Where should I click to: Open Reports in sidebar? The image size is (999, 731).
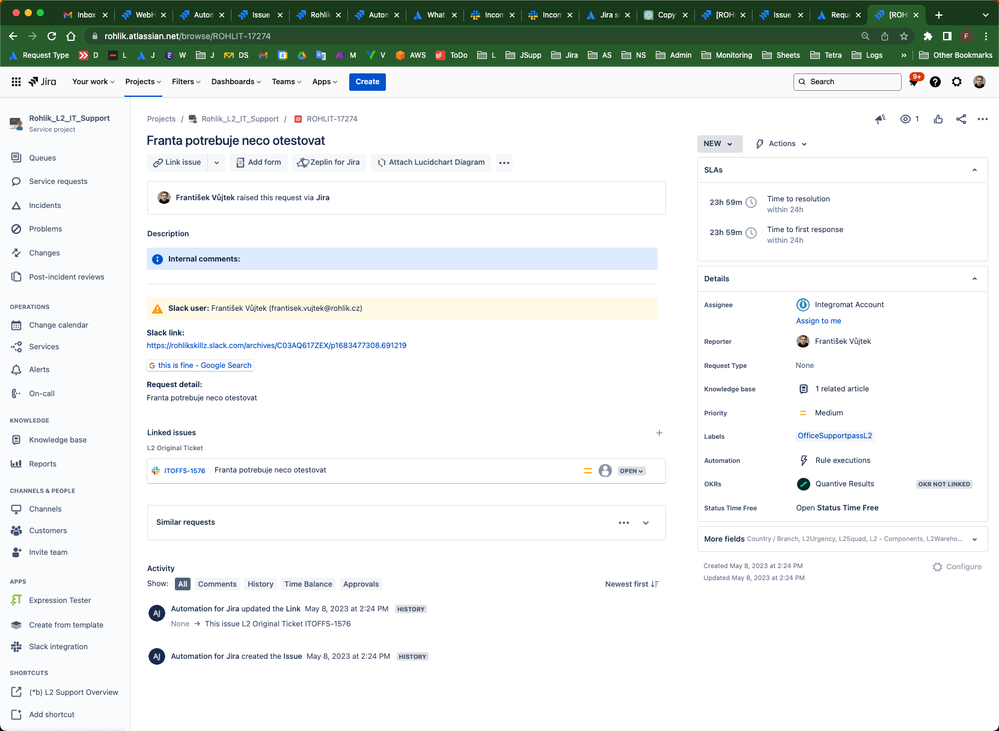(42, 464)
